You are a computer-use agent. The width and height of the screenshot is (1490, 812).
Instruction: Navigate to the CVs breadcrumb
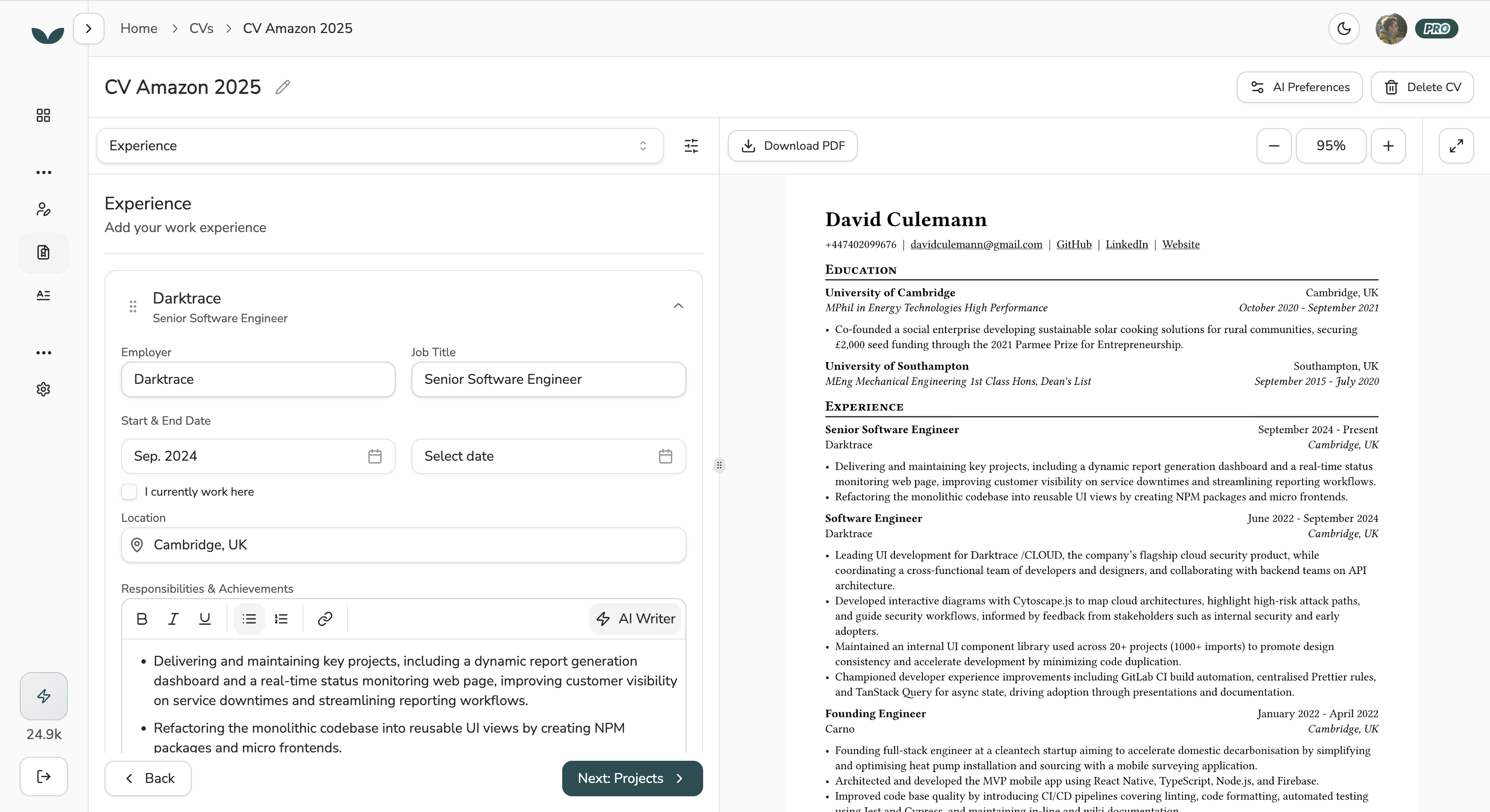pos(201,28)
